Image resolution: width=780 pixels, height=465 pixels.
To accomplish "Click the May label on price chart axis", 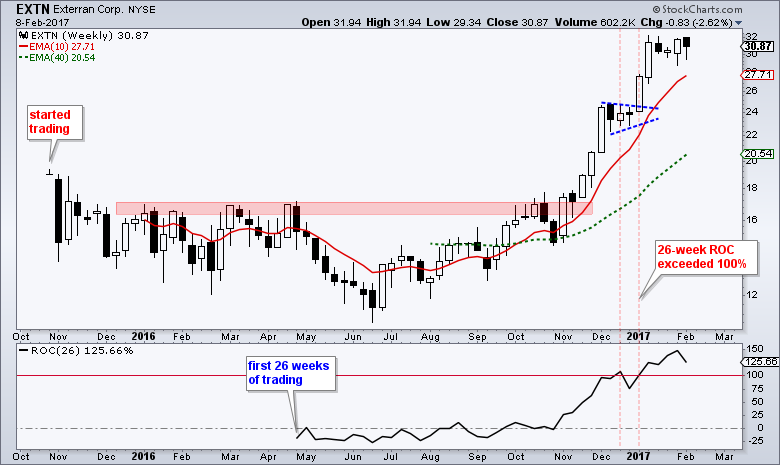I will point(306,337).
